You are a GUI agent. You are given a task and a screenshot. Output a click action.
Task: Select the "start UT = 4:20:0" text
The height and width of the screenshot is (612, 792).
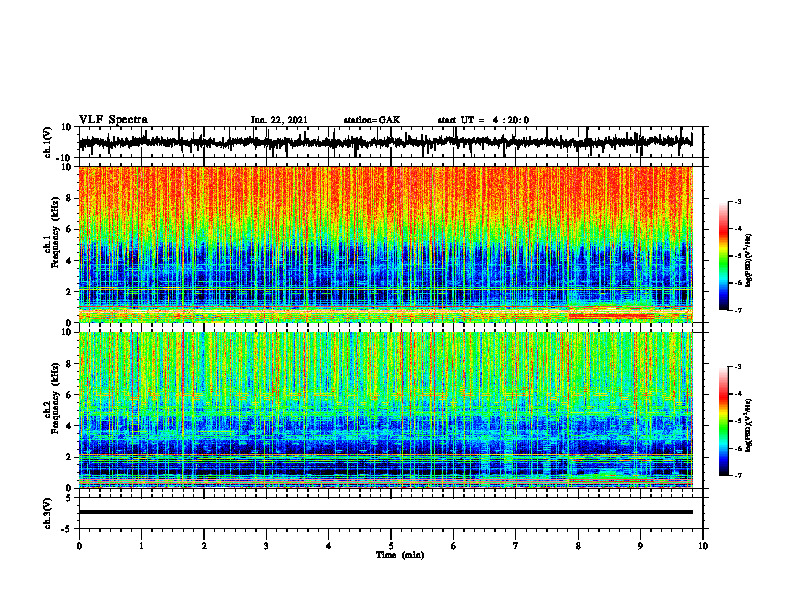coord(483,120)
